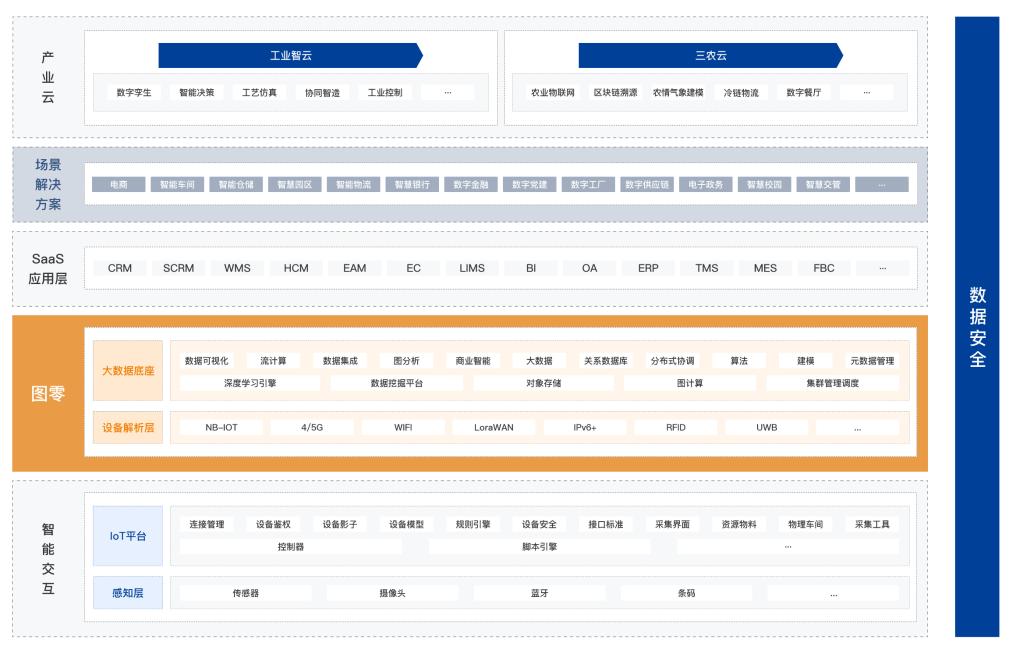Screen dimensions: 1022x653
Task: Select CRM in the SaaS layer
Action: [x=119, y=268]
